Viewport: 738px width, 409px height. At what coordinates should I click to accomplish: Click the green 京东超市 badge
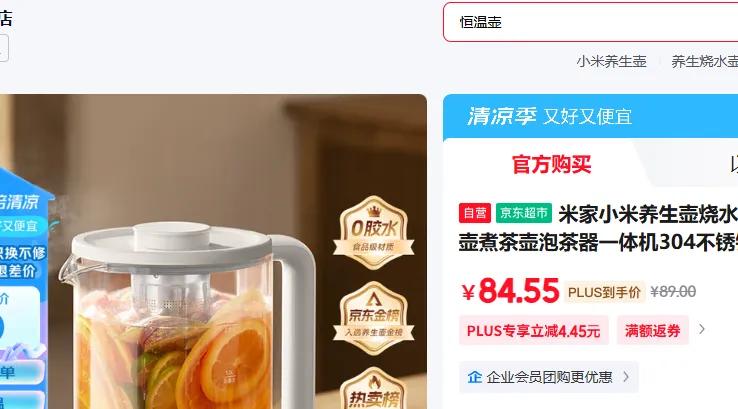point(524,213)
